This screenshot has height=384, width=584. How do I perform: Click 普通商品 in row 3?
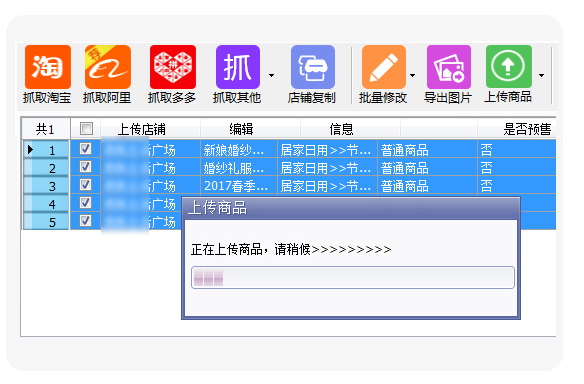(x=428, y=185)
